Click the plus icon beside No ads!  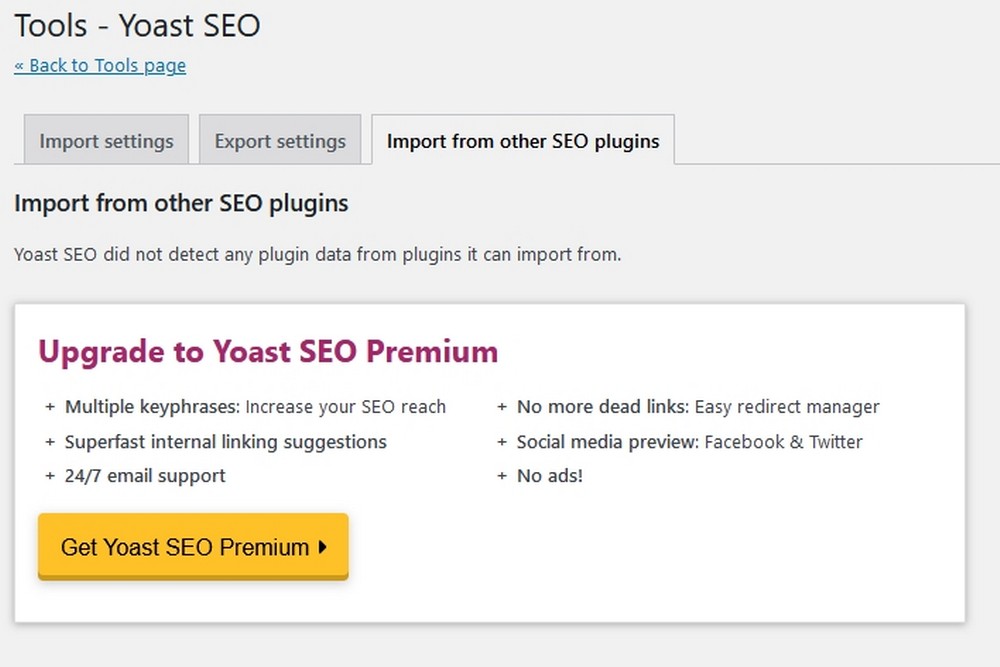(x=502, y=476)
